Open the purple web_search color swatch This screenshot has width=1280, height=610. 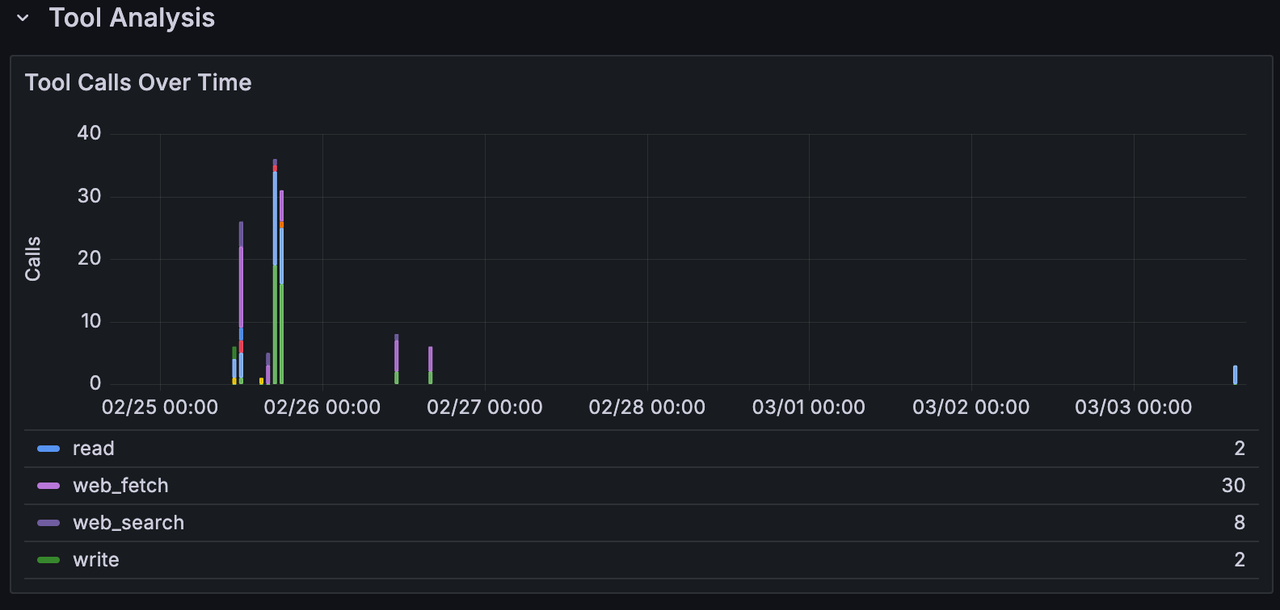click(x=48, y=523)
